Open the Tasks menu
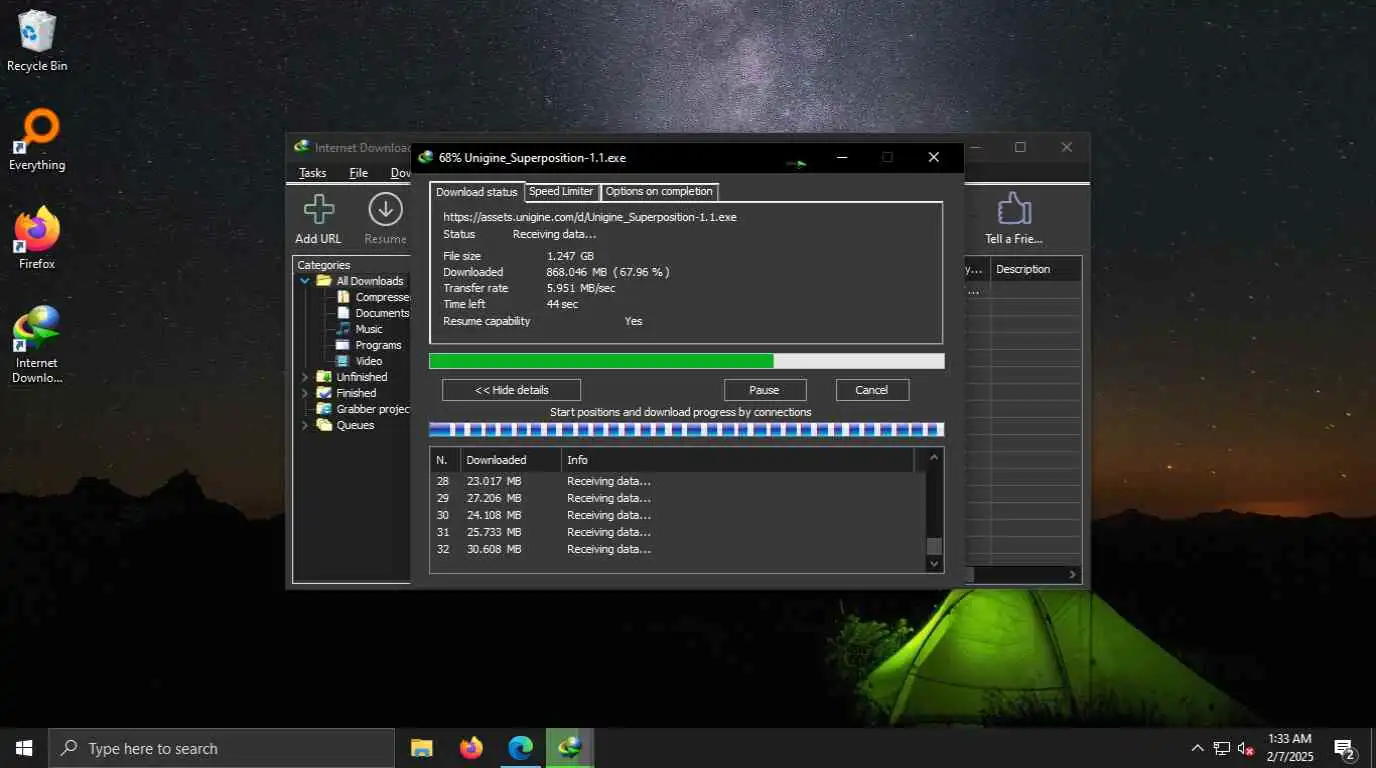 313,173
